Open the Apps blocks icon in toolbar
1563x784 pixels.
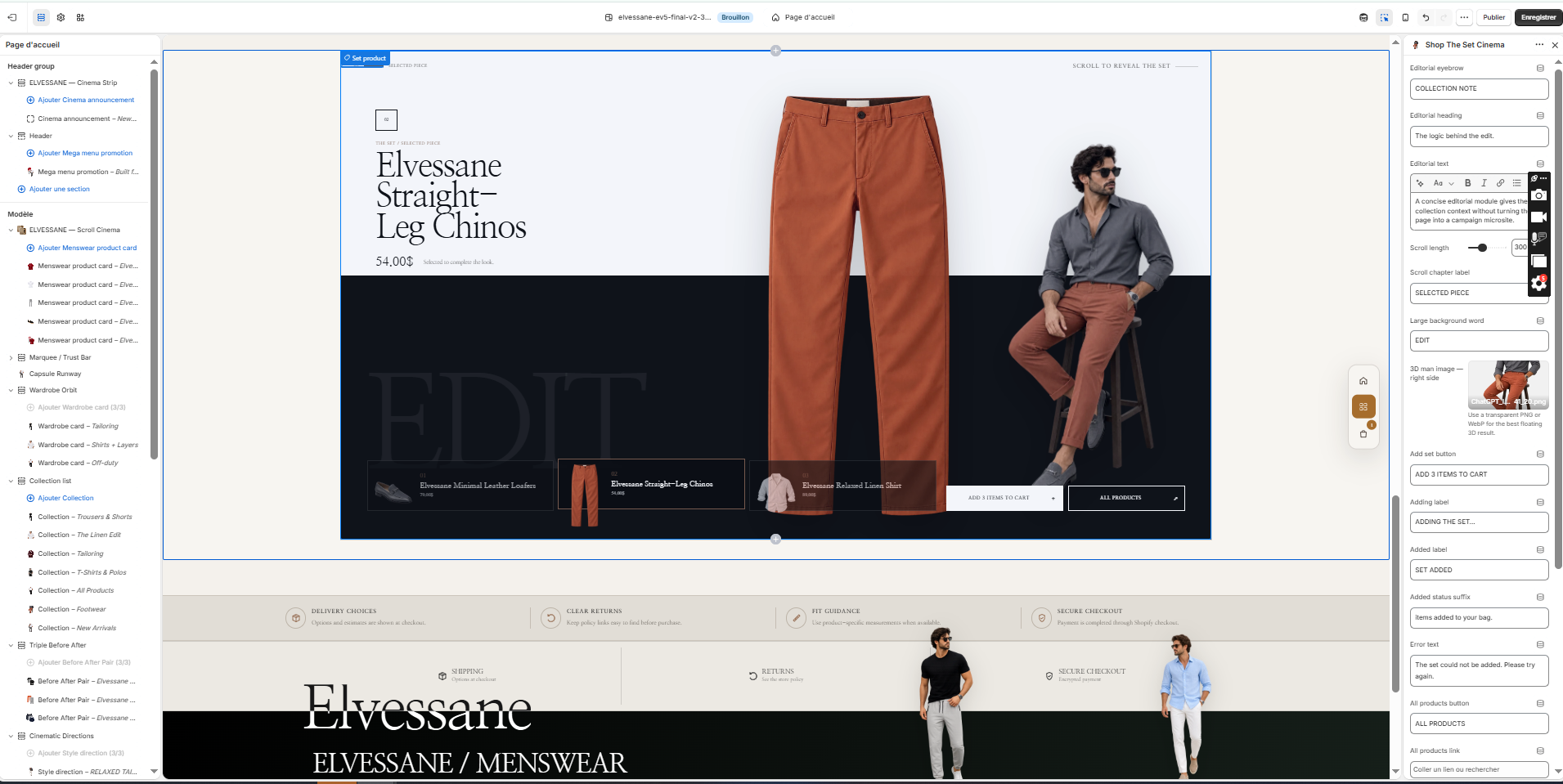(80, 17)
